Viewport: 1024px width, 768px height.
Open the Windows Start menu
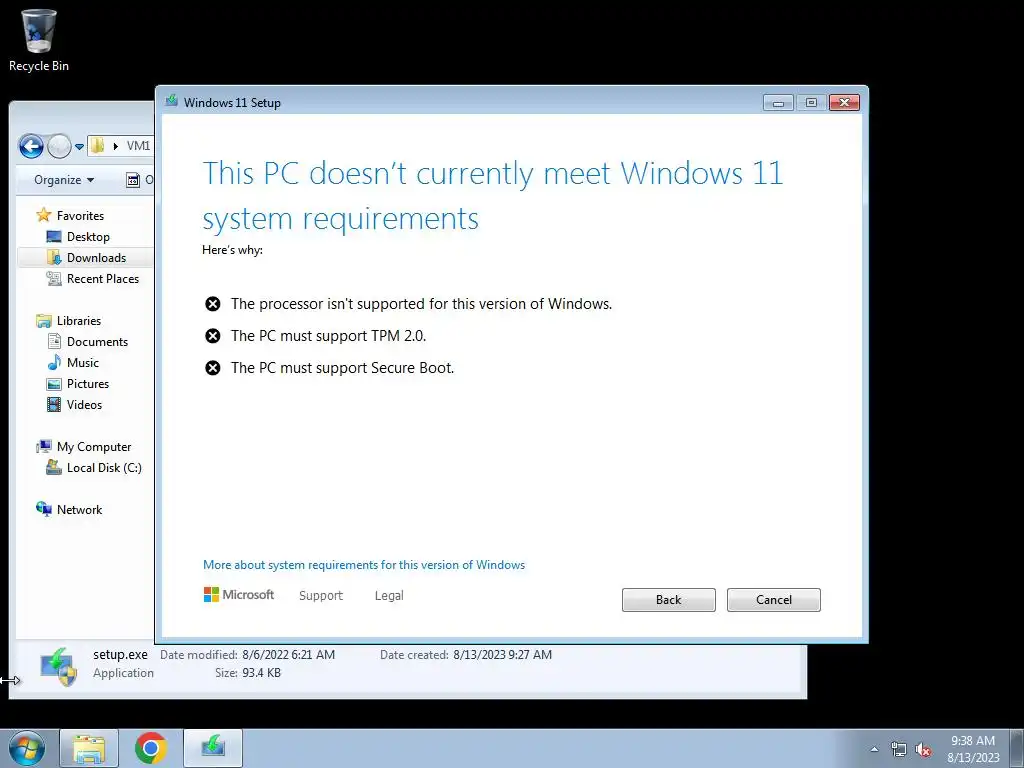pos(27,748)
